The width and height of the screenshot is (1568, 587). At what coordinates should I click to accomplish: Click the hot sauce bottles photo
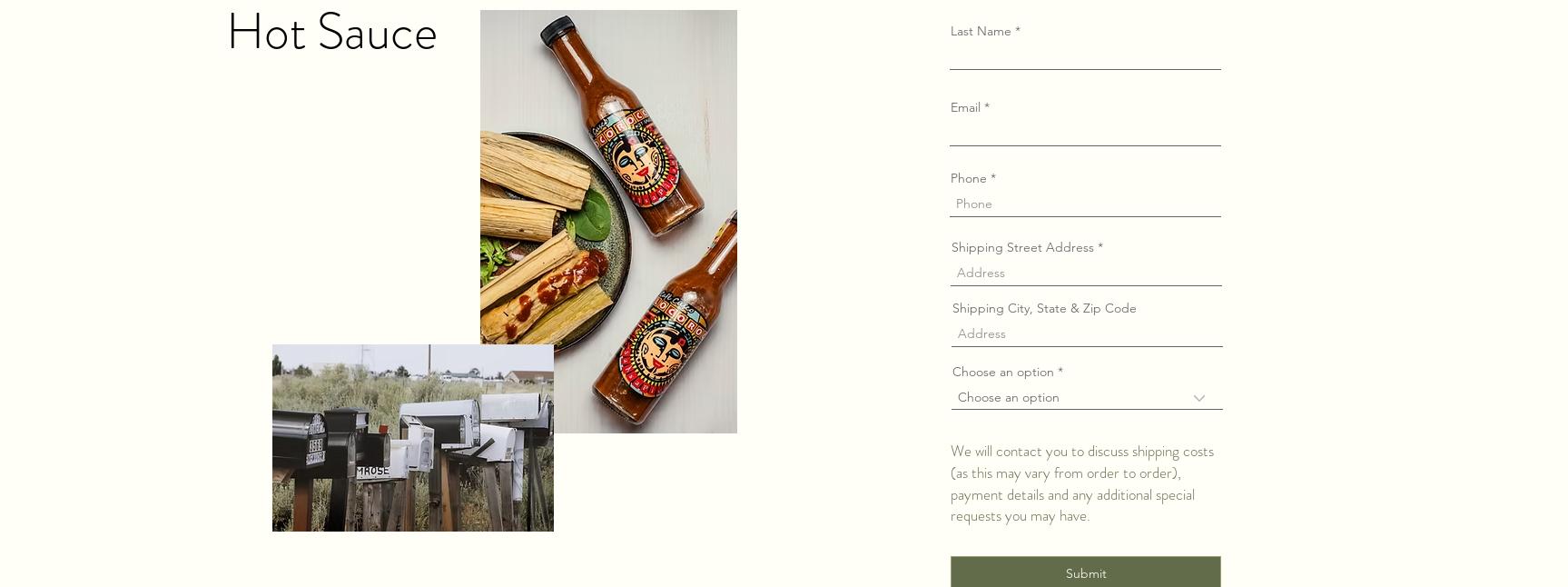coord(608,222)
